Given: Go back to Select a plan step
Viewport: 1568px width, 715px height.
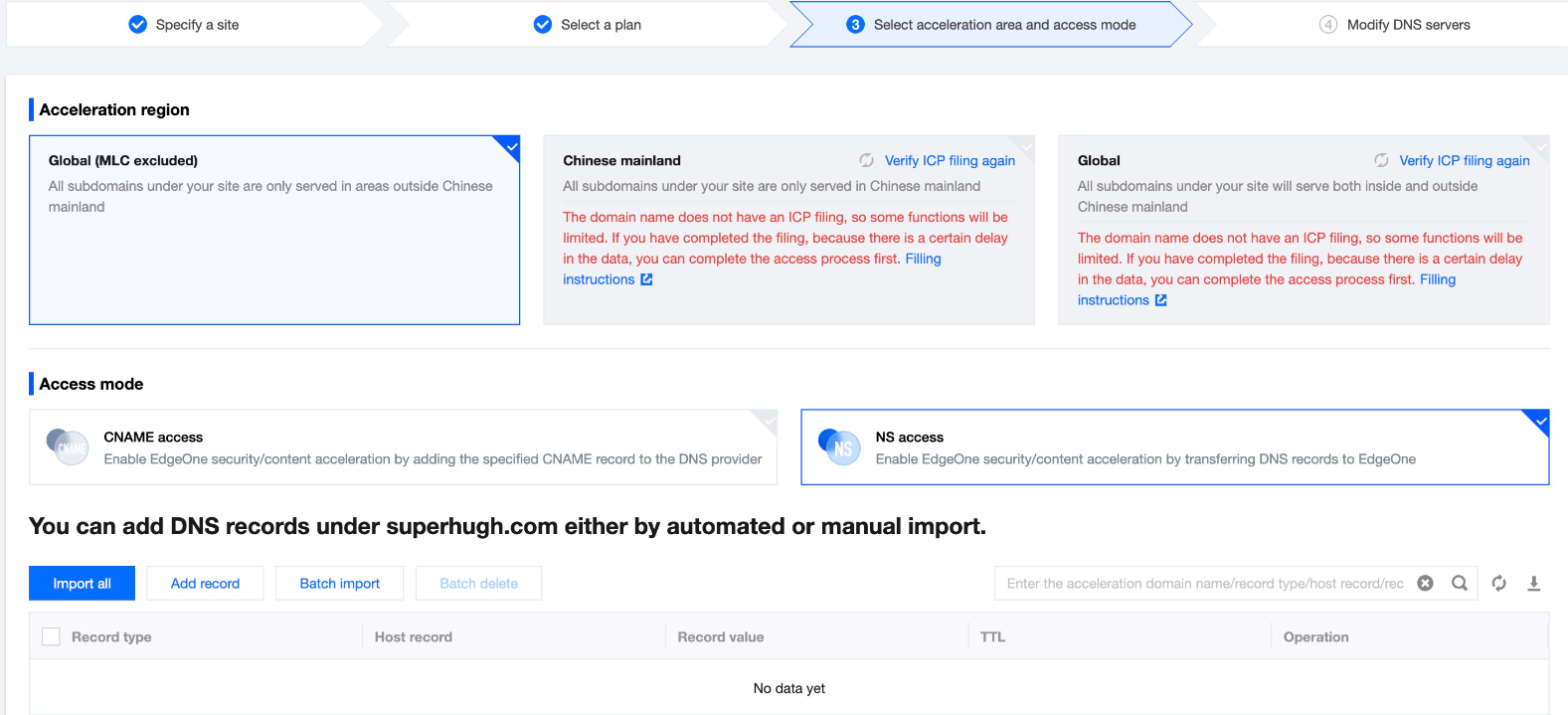Looking at the screenshot, I should click(600, 25).
